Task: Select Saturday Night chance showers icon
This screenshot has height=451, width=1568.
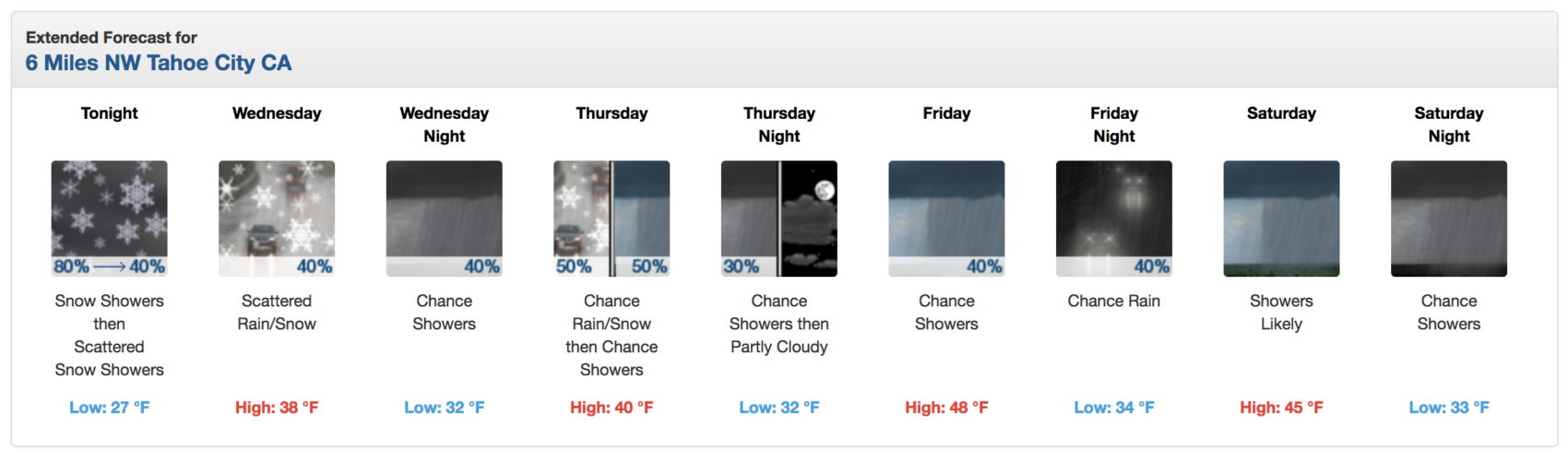Action: pyautogui.click(x=1449, y=219)
